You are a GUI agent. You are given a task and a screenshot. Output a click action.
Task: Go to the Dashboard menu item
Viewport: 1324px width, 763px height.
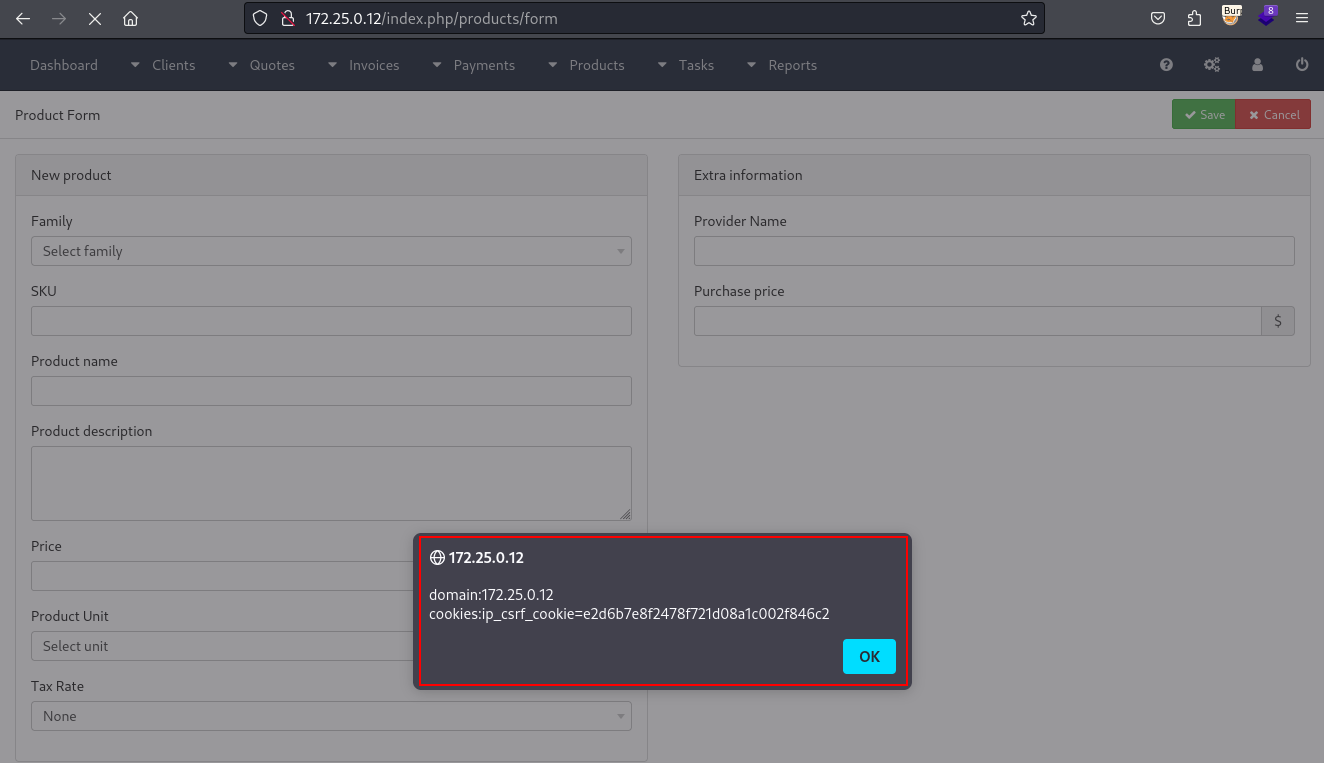(63, 64)
